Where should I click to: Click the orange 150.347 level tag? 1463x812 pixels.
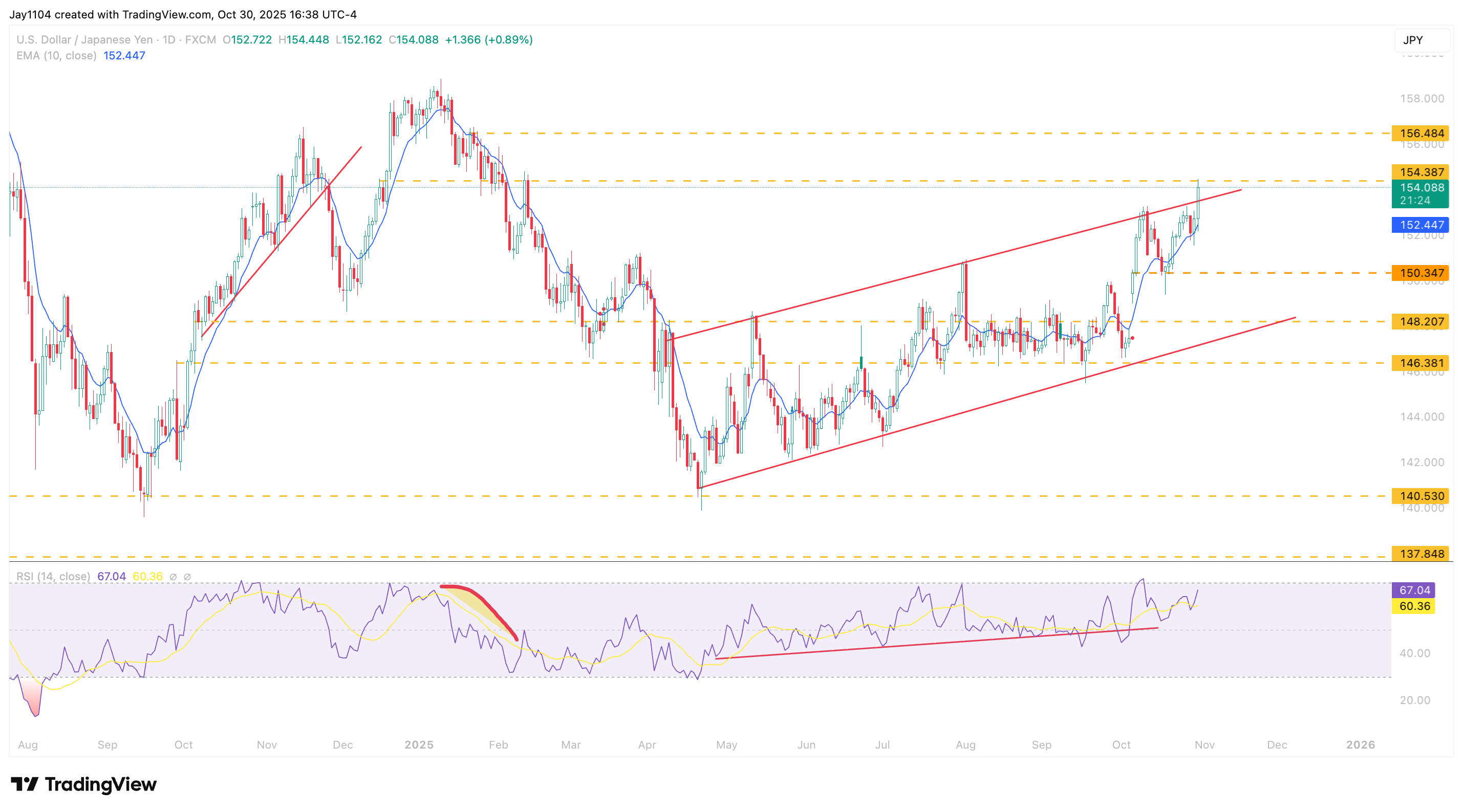pos(1421,273)
